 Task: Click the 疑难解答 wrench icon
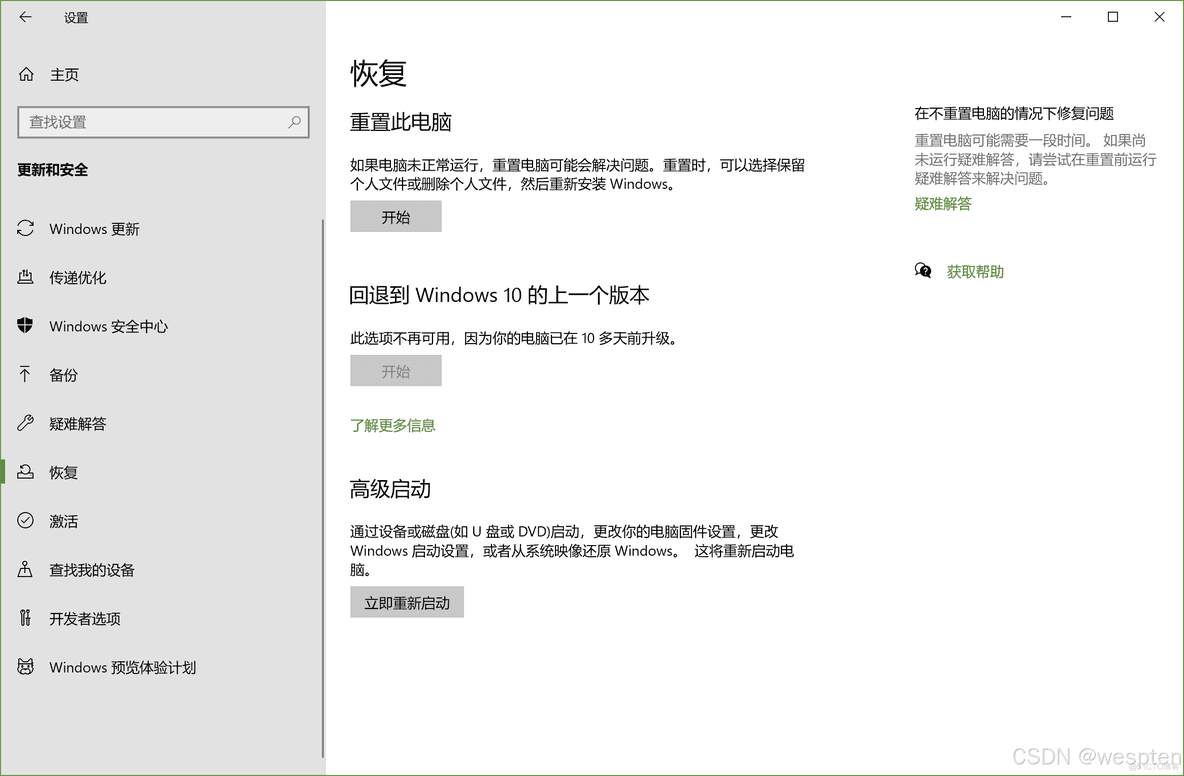pyautogui.click(x=26, y=423)
